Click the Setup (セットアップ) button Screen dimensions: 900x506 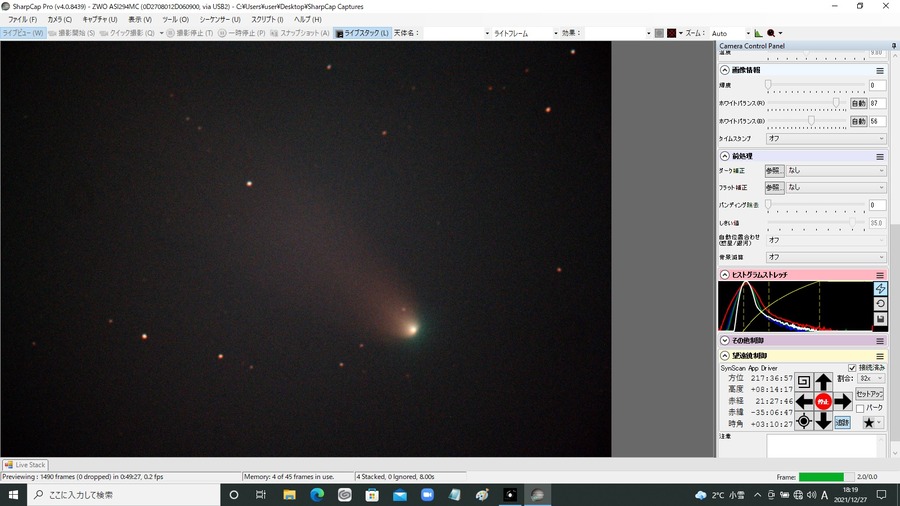(869, 394)
